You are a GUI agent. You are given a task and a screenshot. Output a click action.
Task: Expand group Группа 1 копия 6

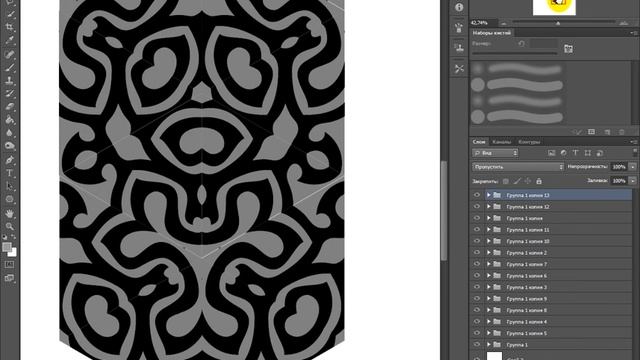(489, 276)
